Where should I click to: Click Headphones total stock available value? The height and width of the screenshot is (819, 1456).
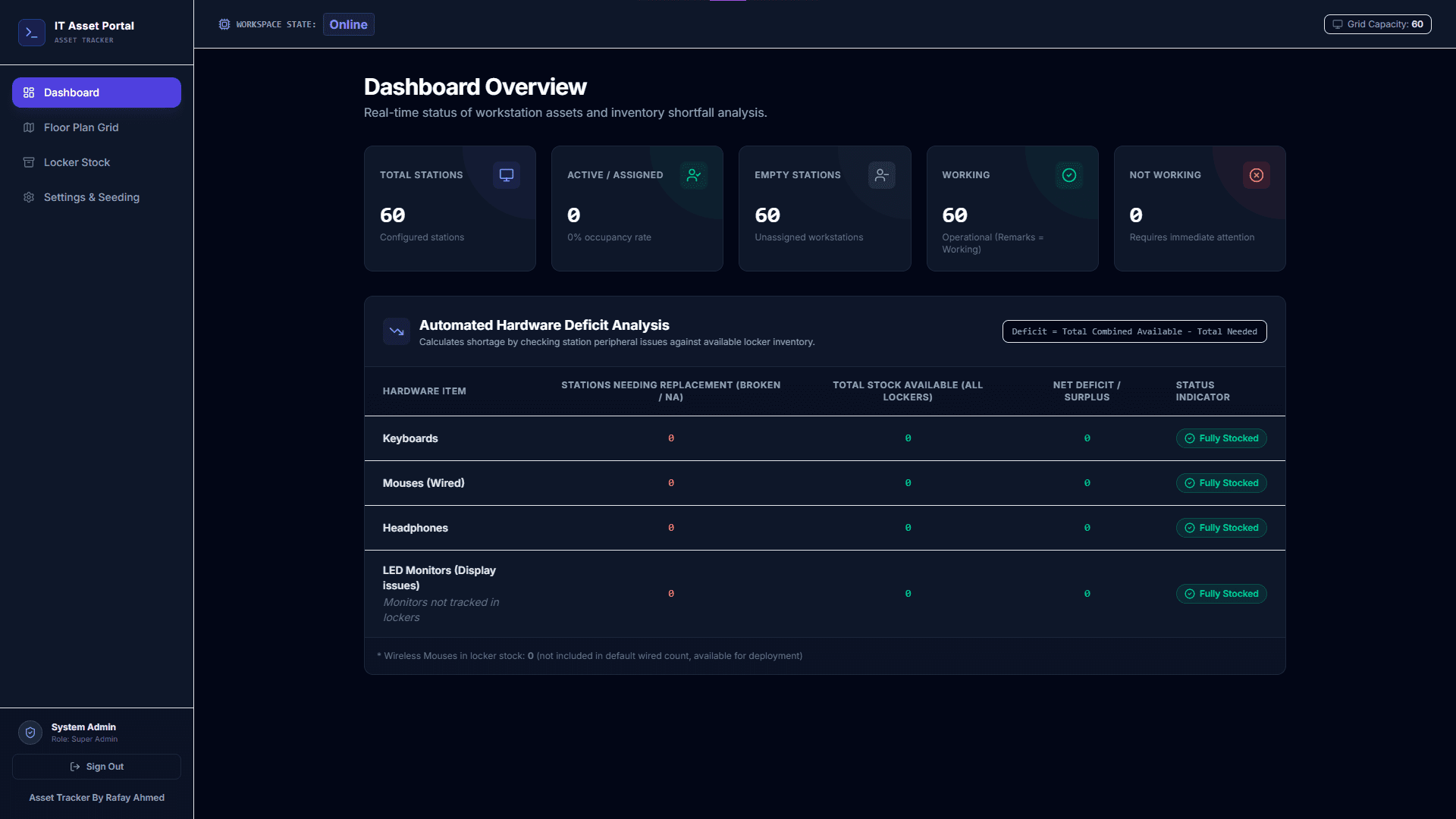click(908, 528)
